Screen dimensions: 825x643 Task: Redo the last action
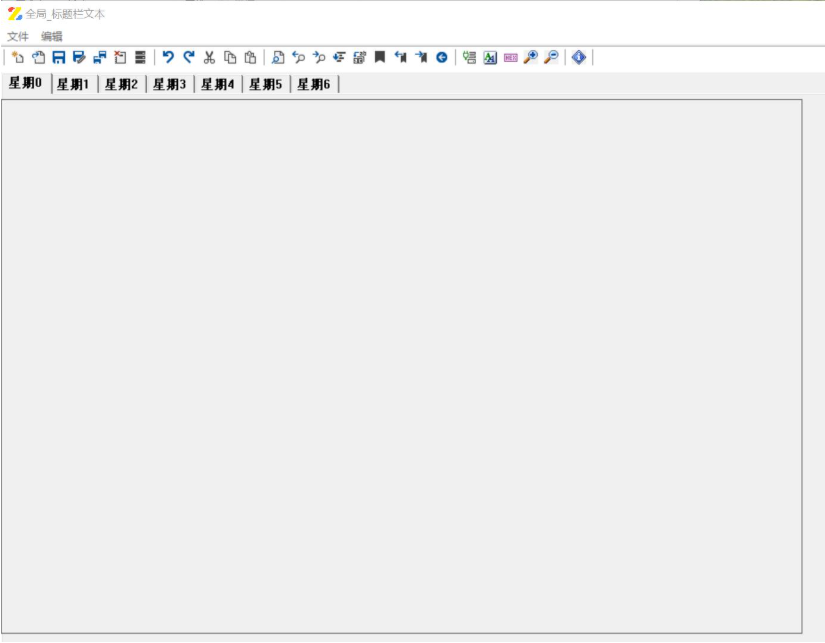[x=188, y=57]
